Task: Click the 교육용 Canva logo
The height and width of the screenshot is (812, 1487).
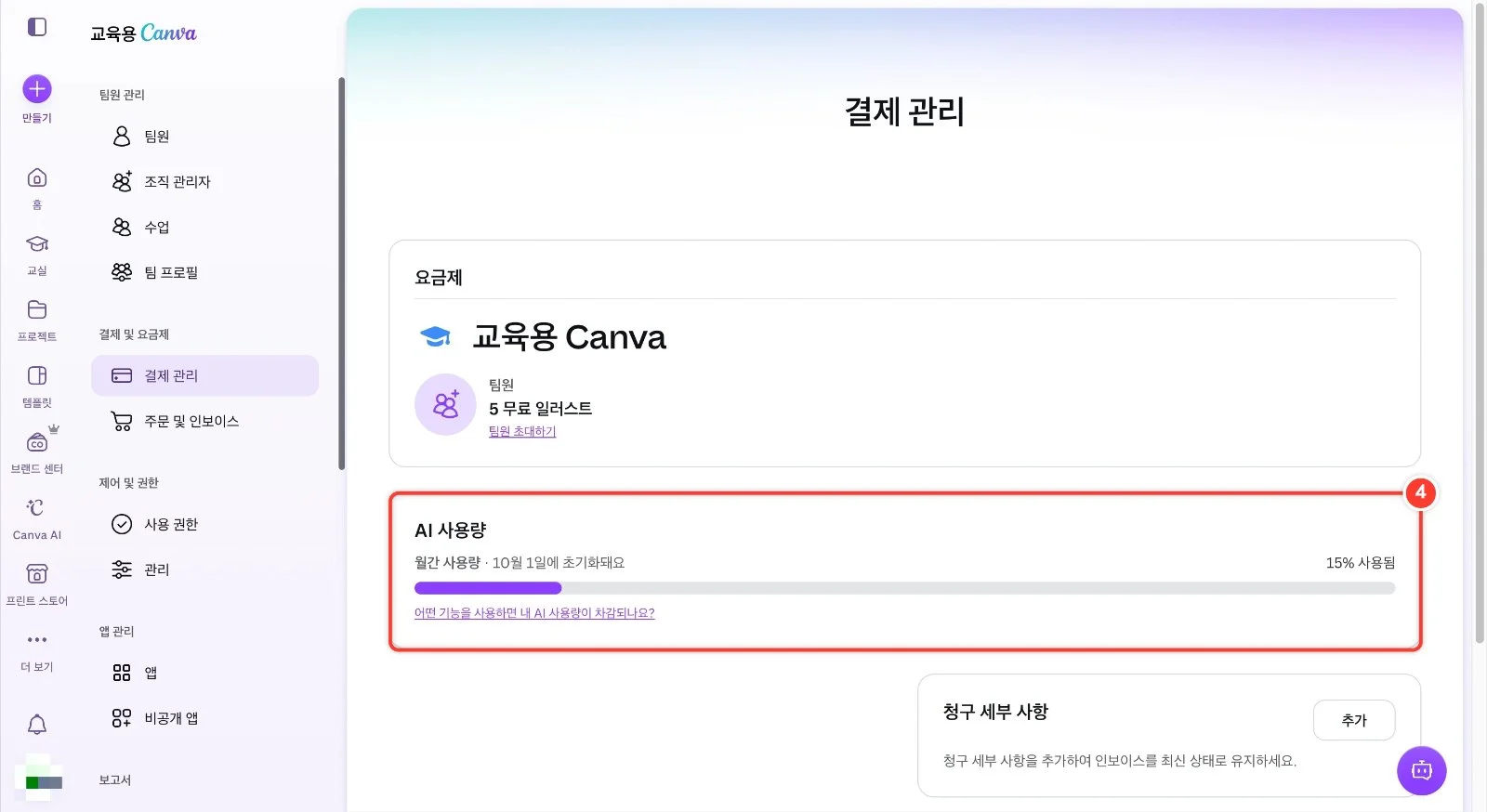Action: [143, 33]
